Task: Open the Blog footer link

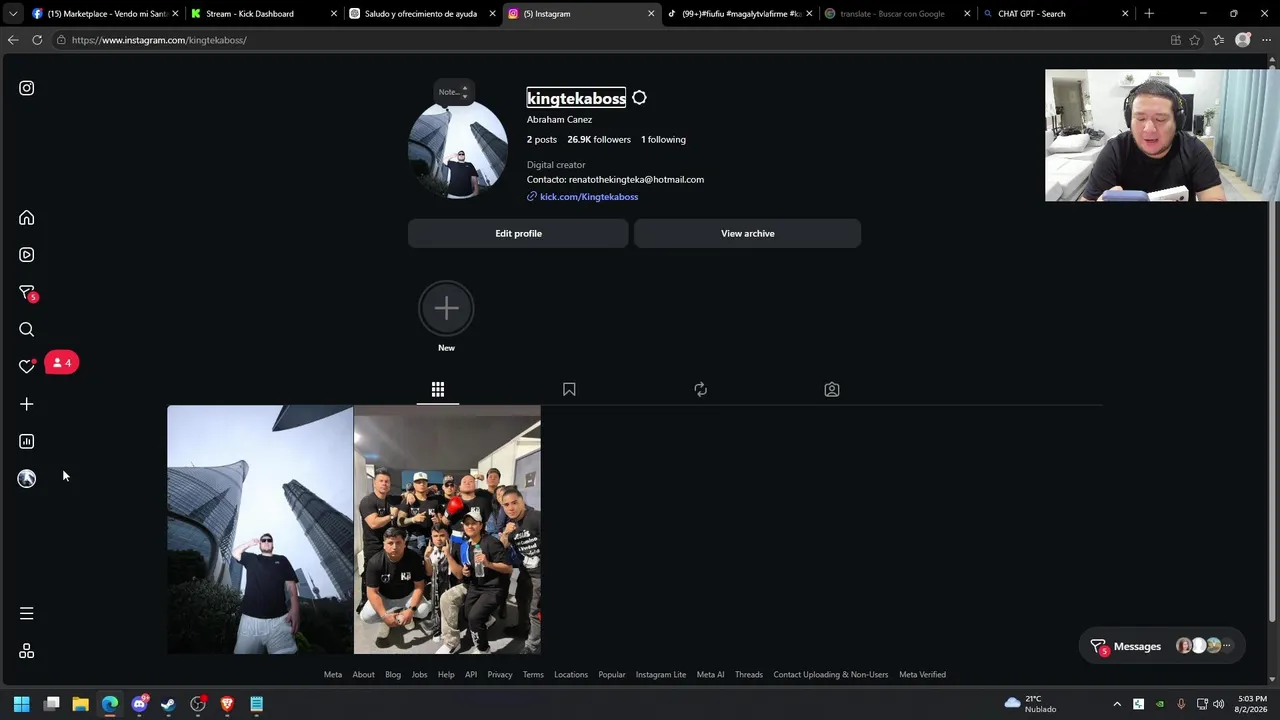Action: pyautogui.click(x=393, y=675)
